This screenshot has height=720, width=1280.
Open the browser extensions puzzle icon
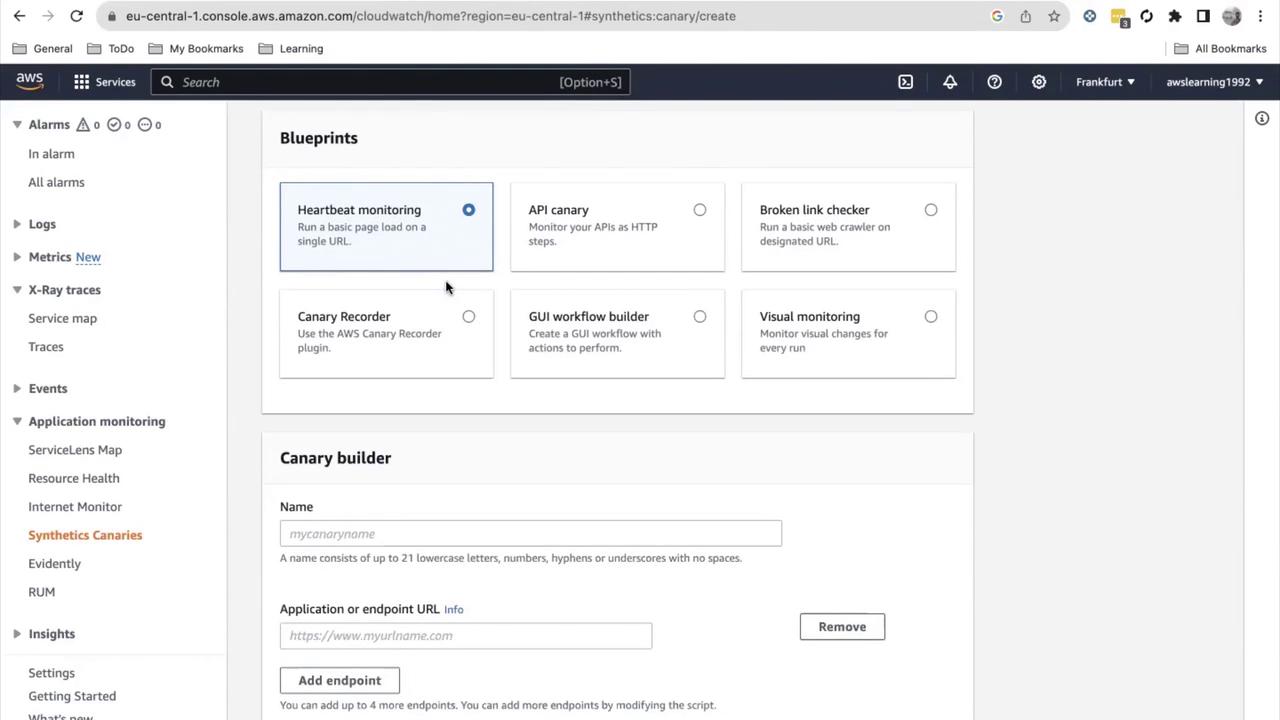(1175, 16)
